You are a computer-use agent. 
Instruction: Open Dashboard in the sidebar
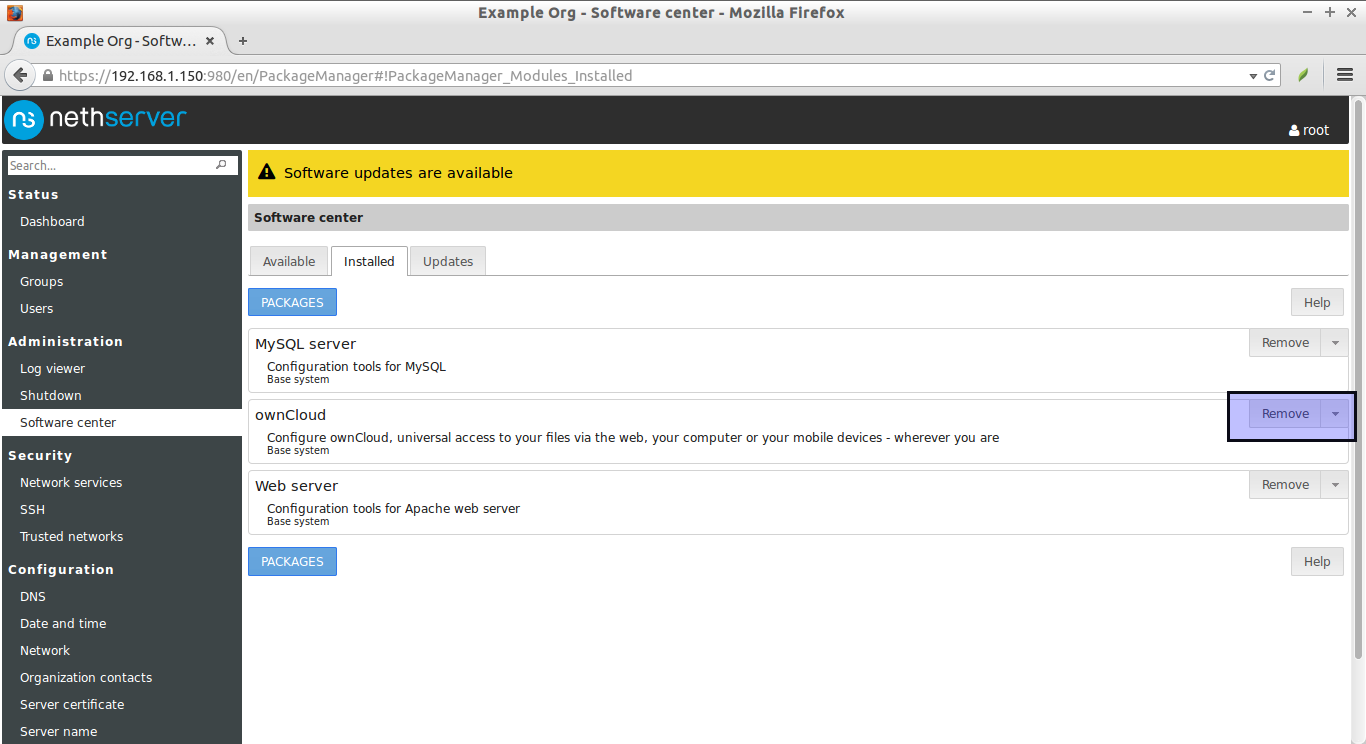(x=52, y=222)
